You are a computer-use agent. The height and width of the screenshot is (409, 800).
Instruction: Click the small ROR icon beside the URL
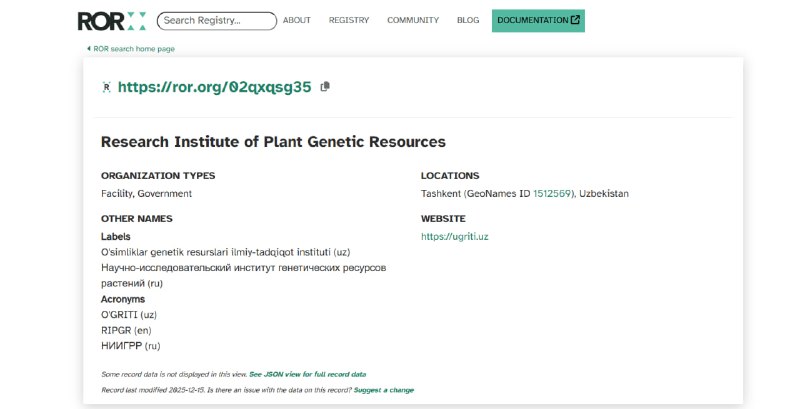(106, 87)
